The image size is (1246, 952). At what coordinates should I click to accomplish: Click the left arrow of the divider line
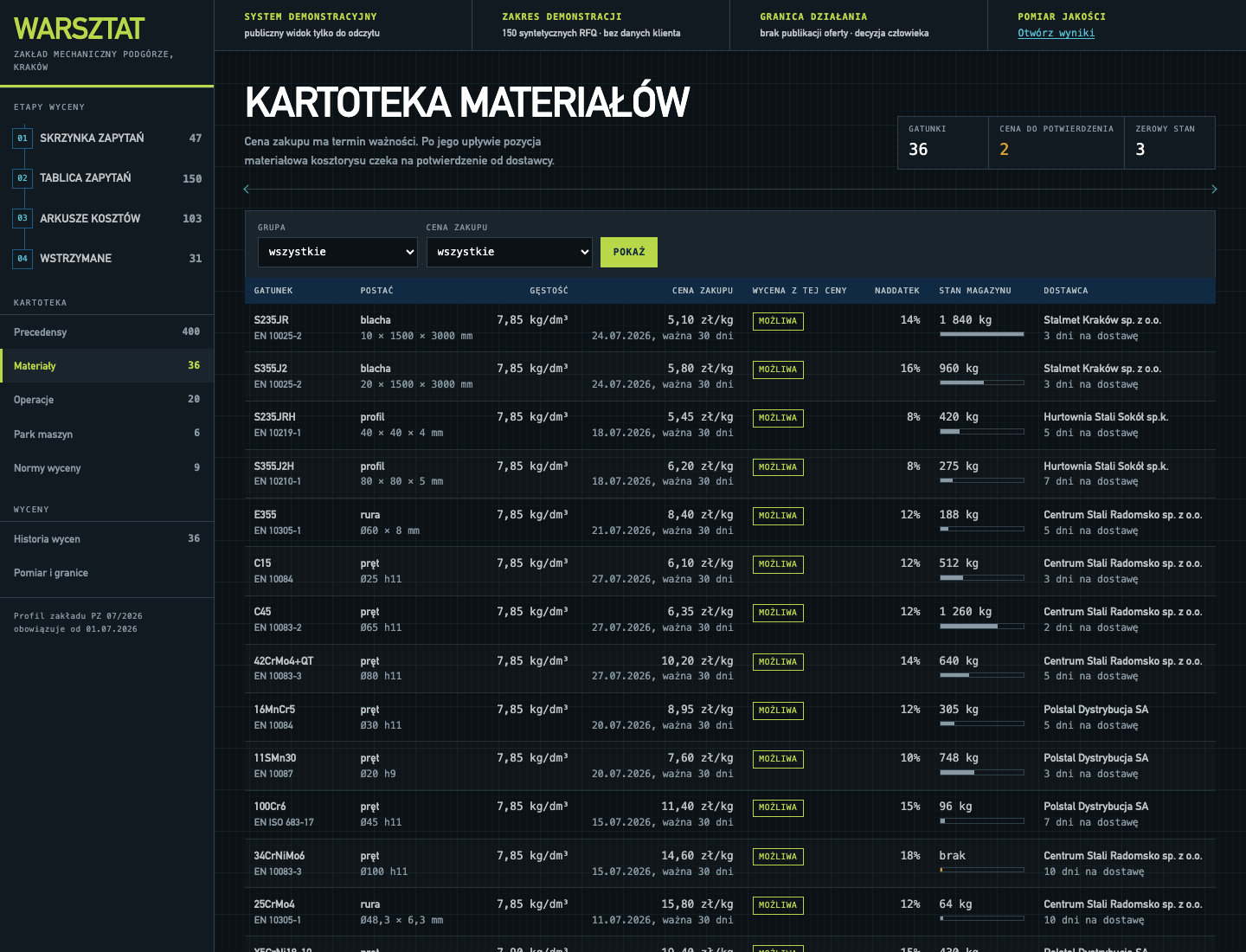click(x=247, y=189)
